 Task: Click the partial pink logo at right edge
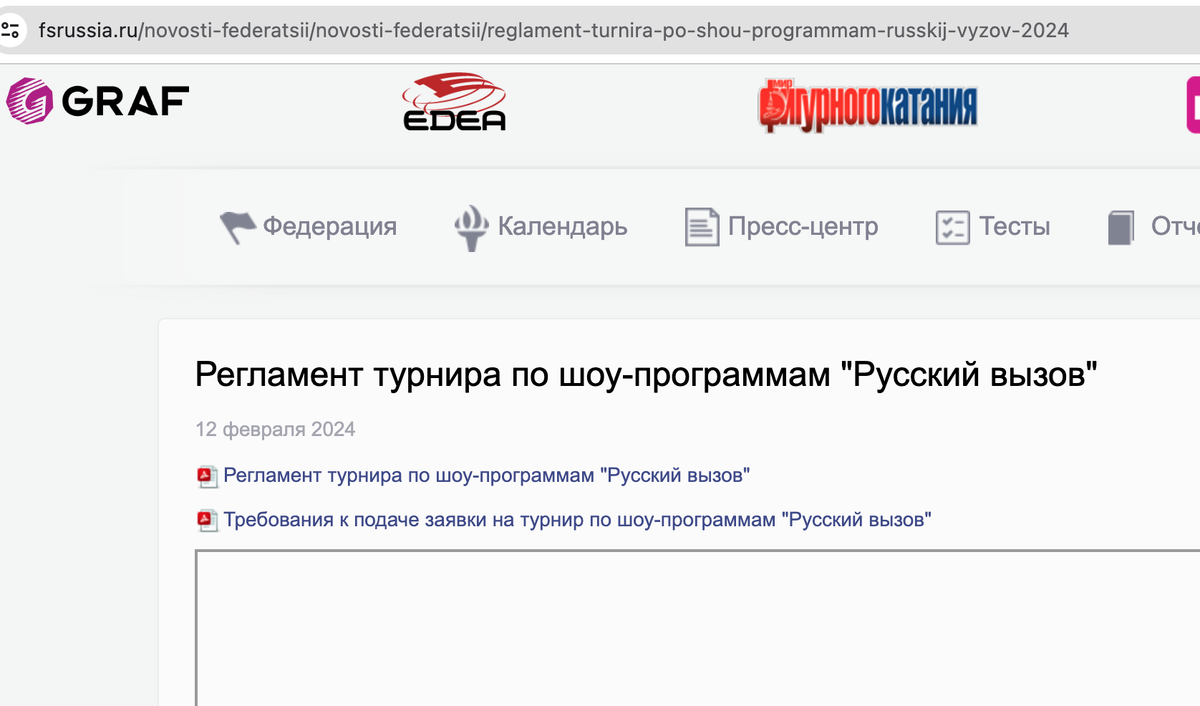1194,104
